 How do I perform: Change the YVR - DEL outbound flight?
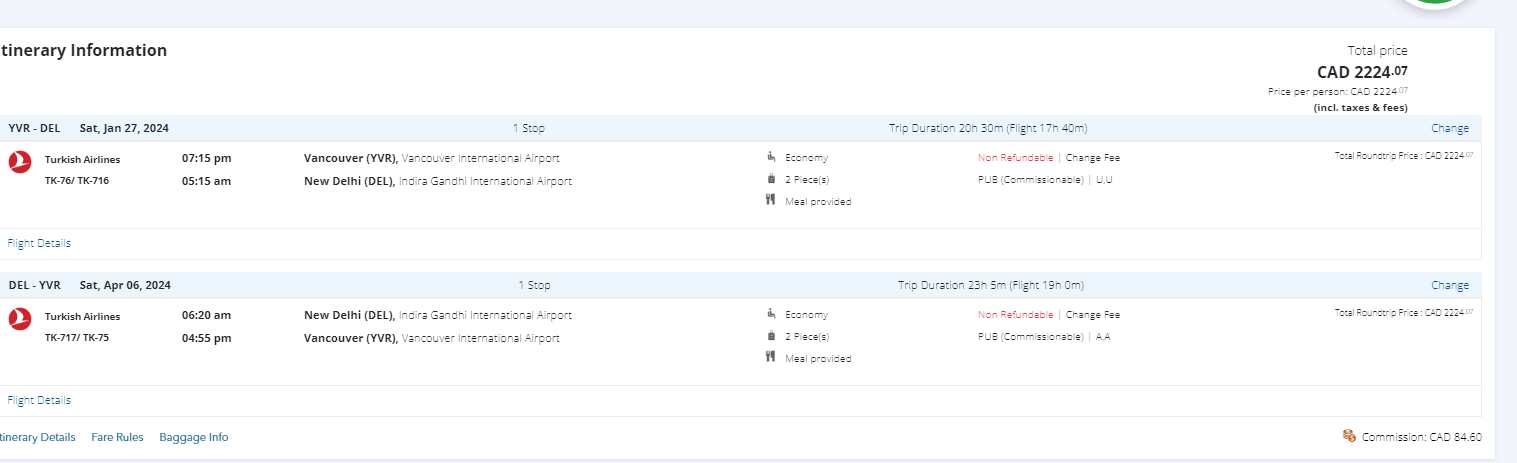pos(1449,128)
